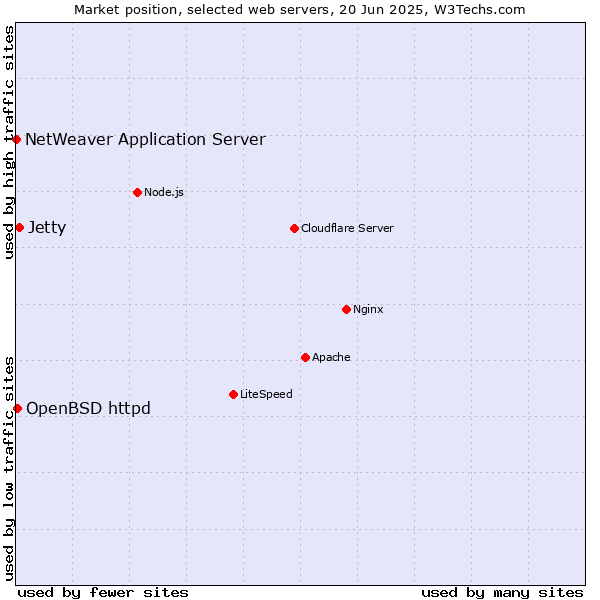Select the LiteSpeed label text
Viewport: 600px width, 600px height.
point(266,394)
